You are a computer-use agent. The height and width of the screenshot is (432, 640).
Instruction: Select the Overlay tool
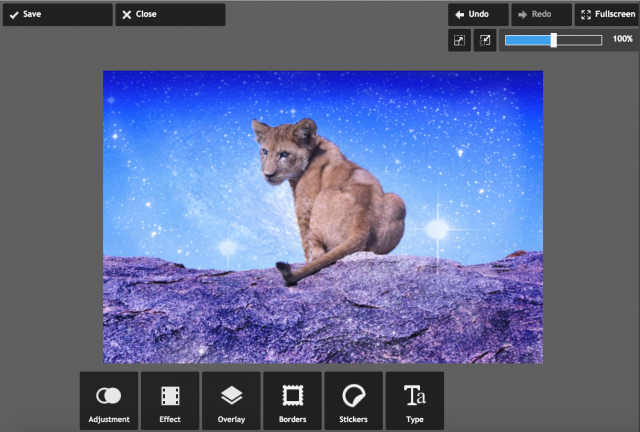(231, 401)
